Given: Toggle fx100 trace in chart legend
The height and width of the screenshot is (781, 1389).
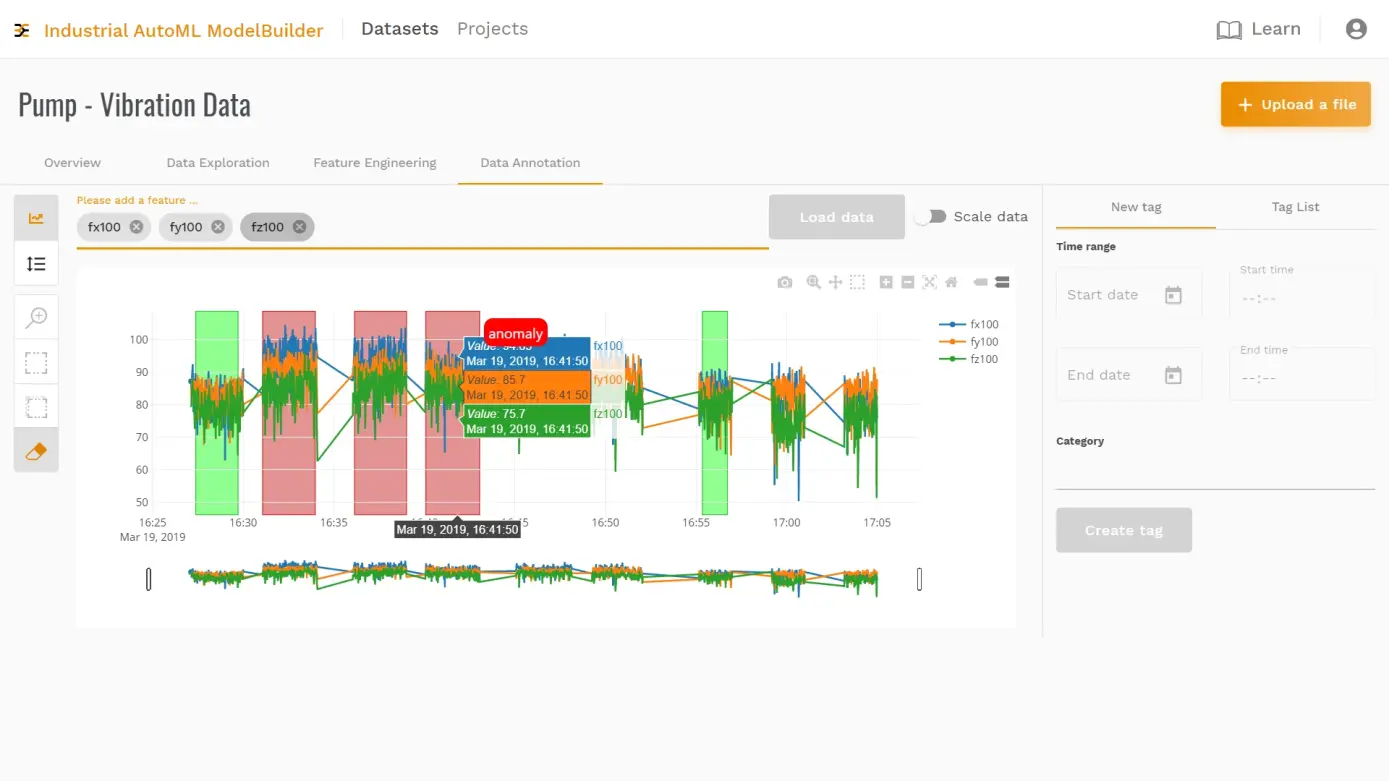Looking at the screenshot, I should [x=969, y=325].
